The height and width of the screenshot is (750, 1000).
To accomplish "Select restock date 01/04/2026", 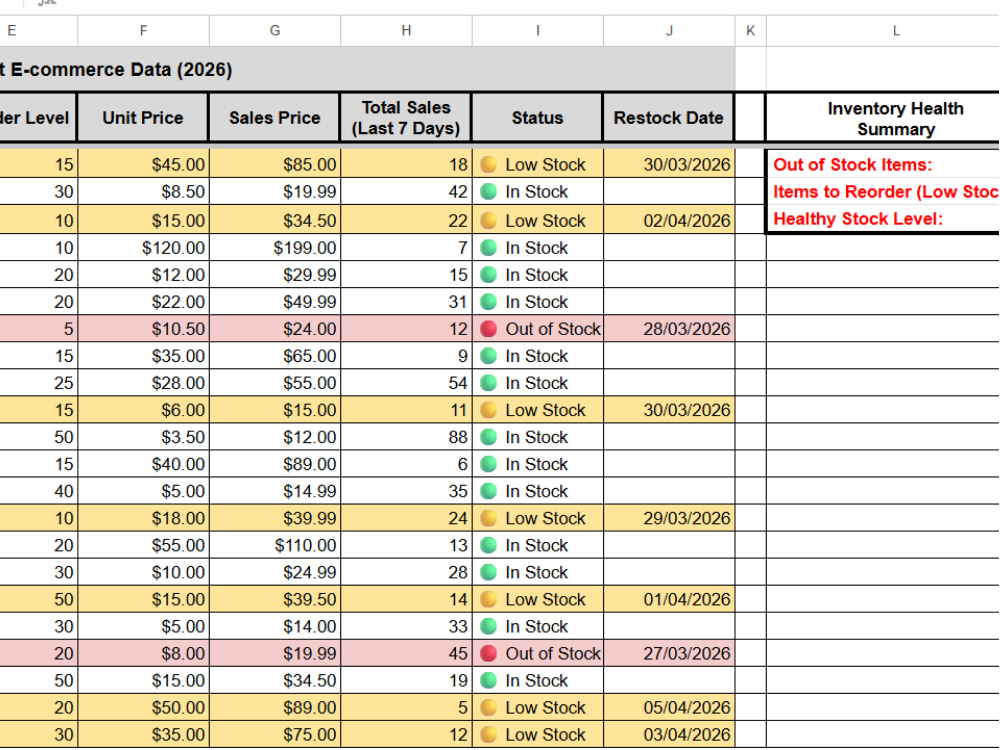I will (x=669, y=599).
